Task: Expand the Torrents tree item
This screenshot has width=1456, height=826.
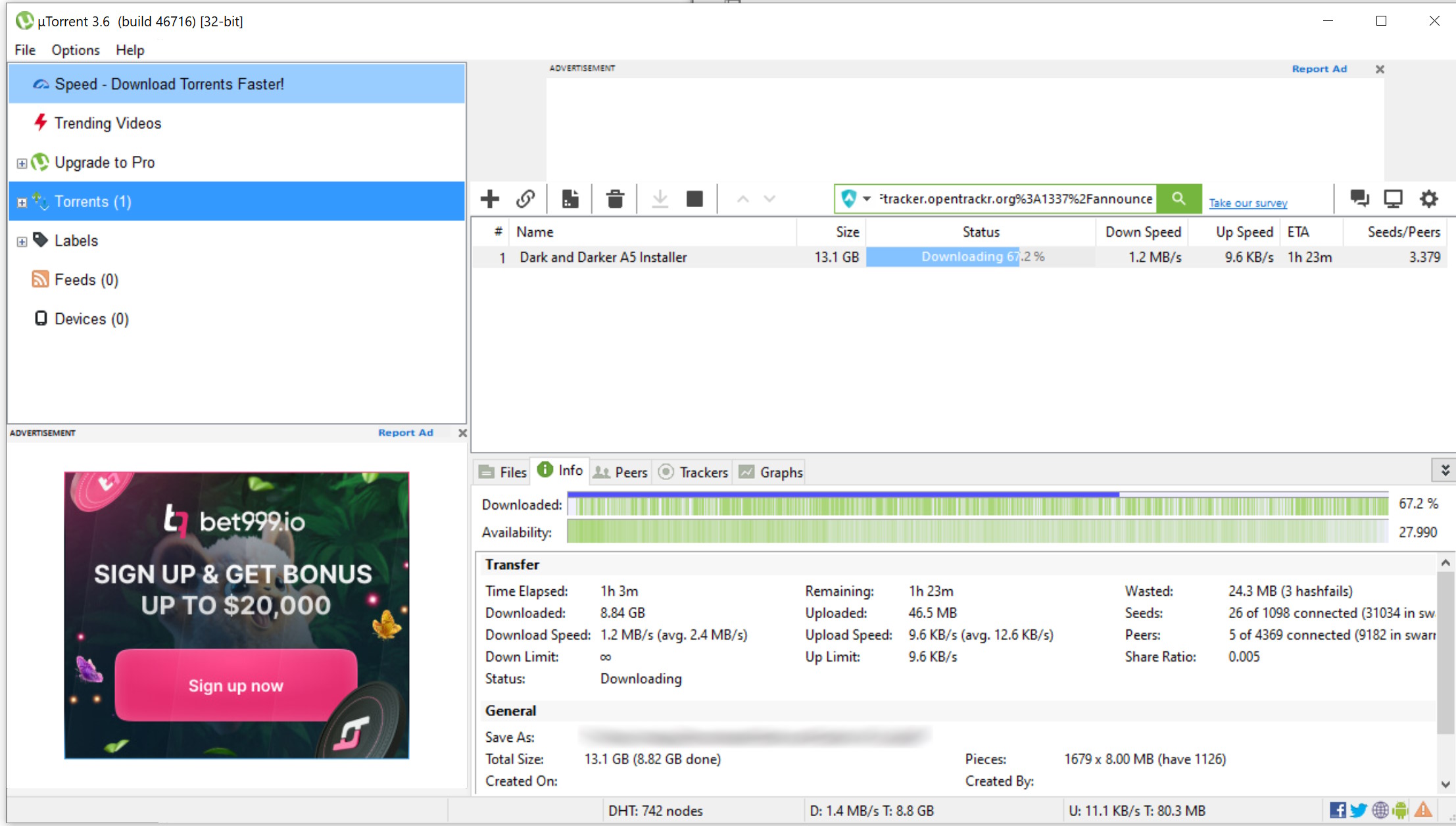Action: pos(21,201)
